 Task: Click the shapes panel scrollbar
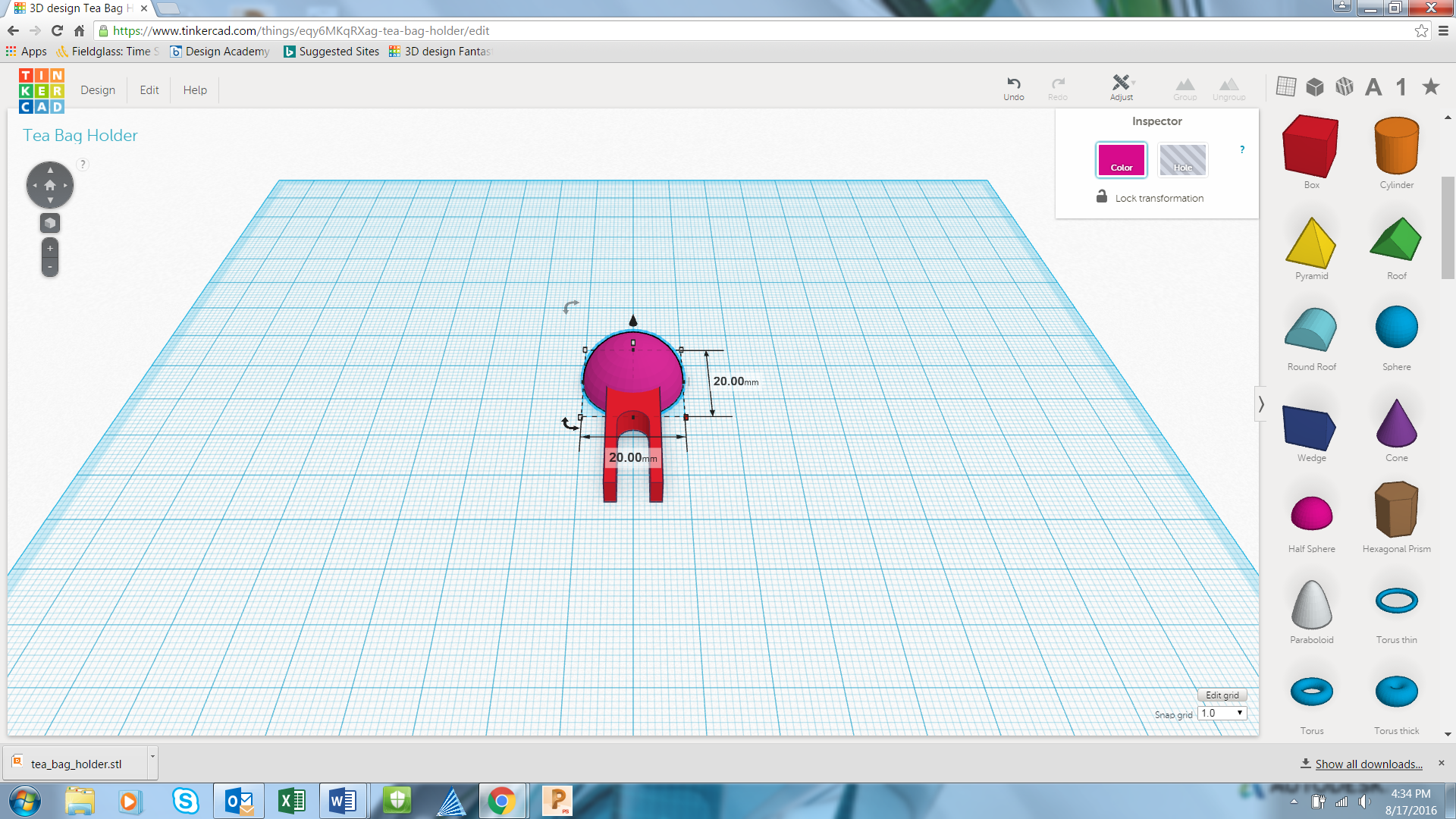1447,227
